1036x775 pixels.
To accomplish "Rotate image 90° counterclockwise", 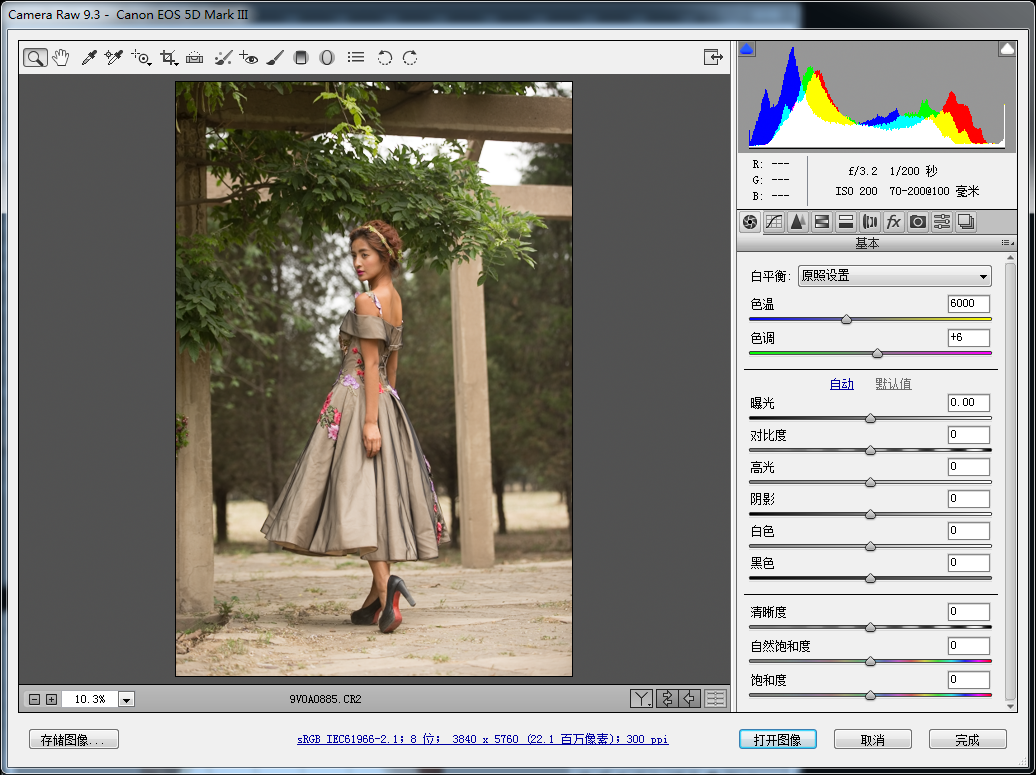I will click(385, 57).
